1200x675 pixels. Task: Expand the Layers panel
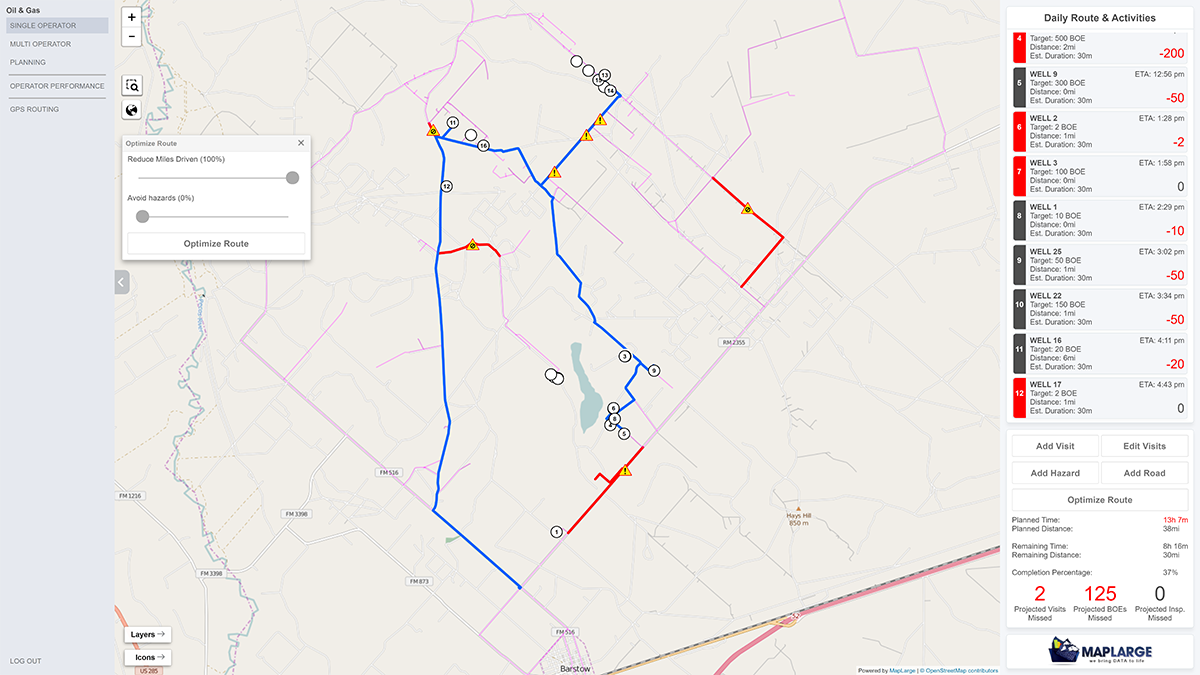(148, 634)
